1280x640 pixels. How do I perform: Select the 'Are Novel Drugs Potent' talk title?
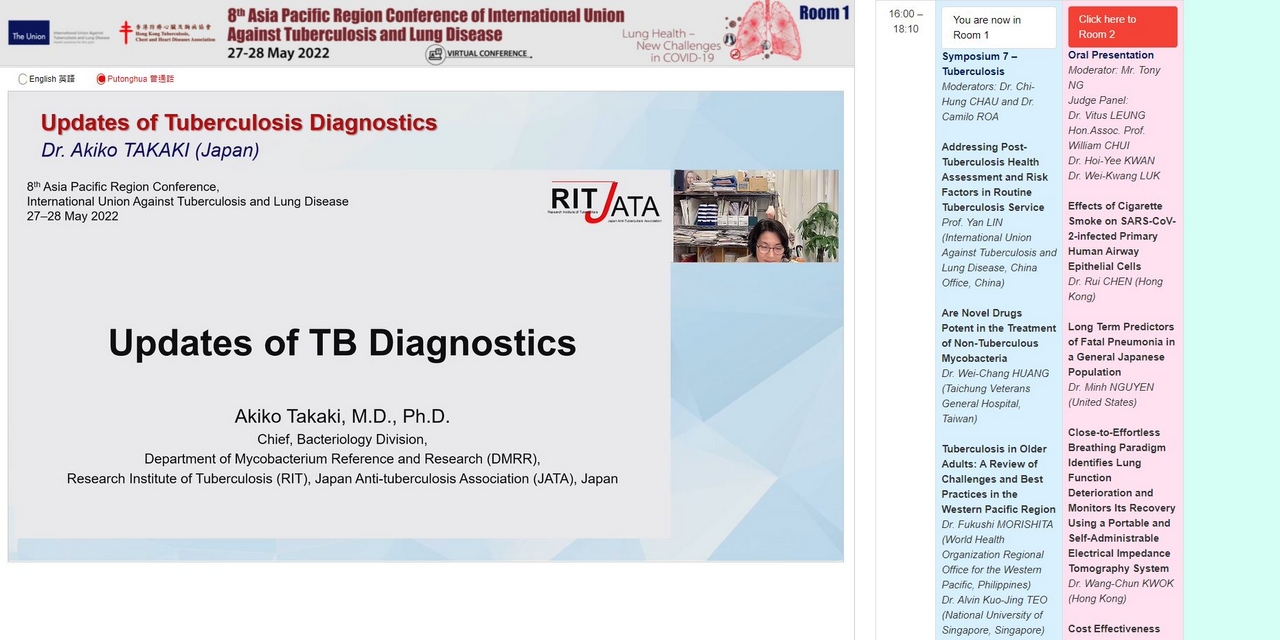point(998,335)
